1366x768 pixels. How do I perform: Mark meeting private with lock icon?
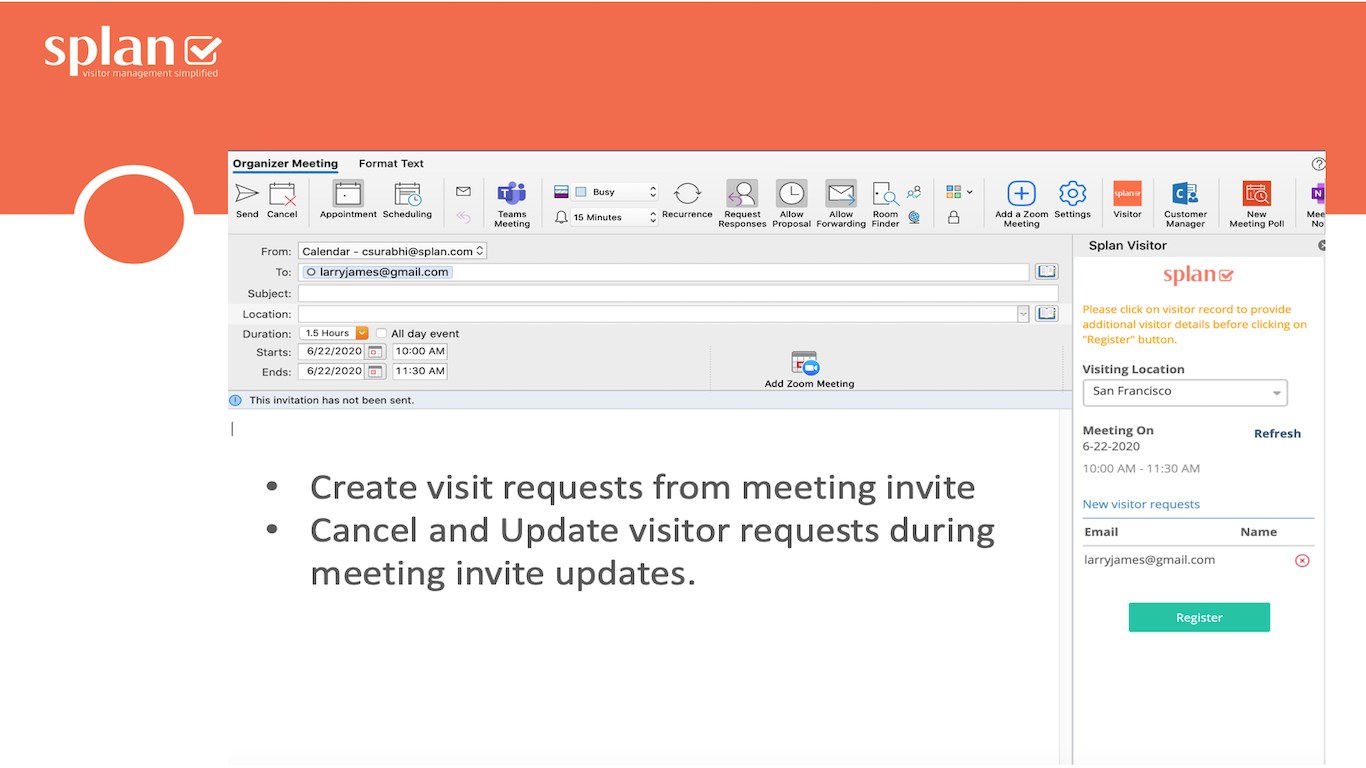pos(953,217)
